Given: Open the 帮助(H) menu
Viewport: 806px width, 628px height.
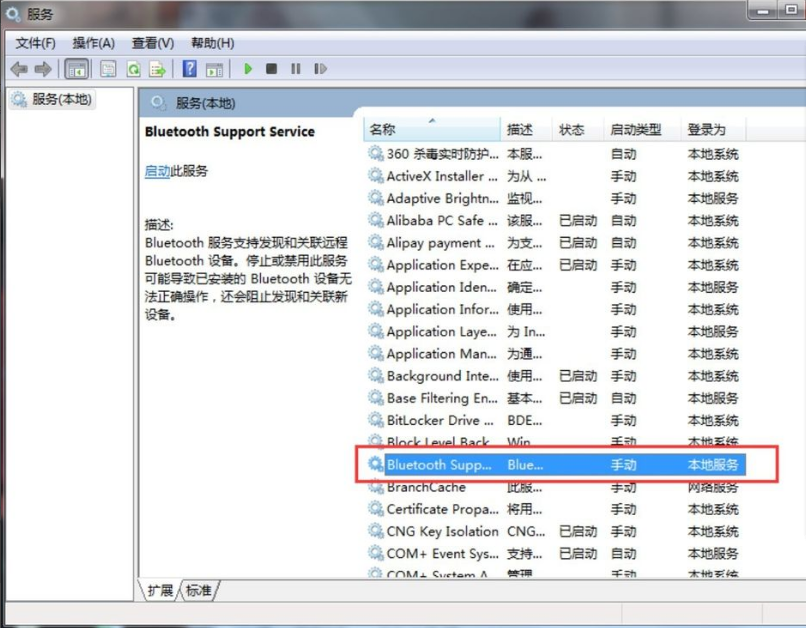Looking at the screenshot, I should click(211, 43).
